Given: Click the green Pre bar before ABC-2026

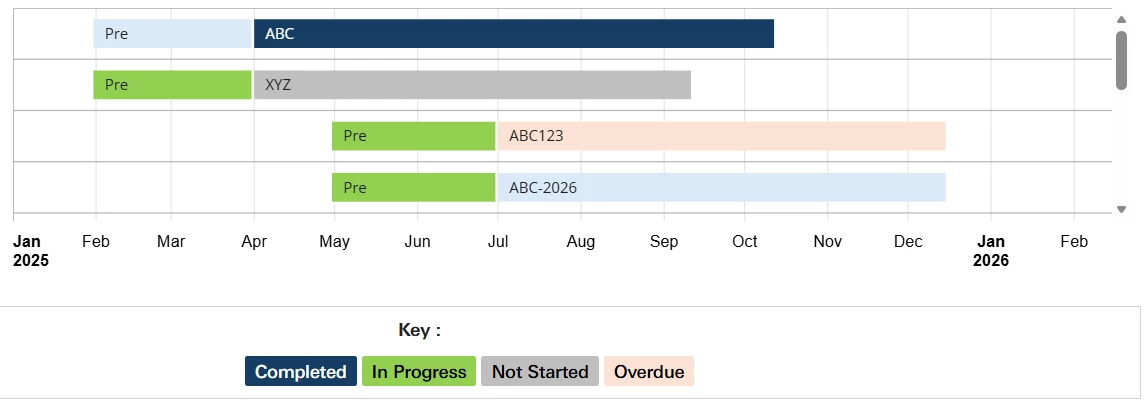Looking at the screenshot, I should point(413,188).
